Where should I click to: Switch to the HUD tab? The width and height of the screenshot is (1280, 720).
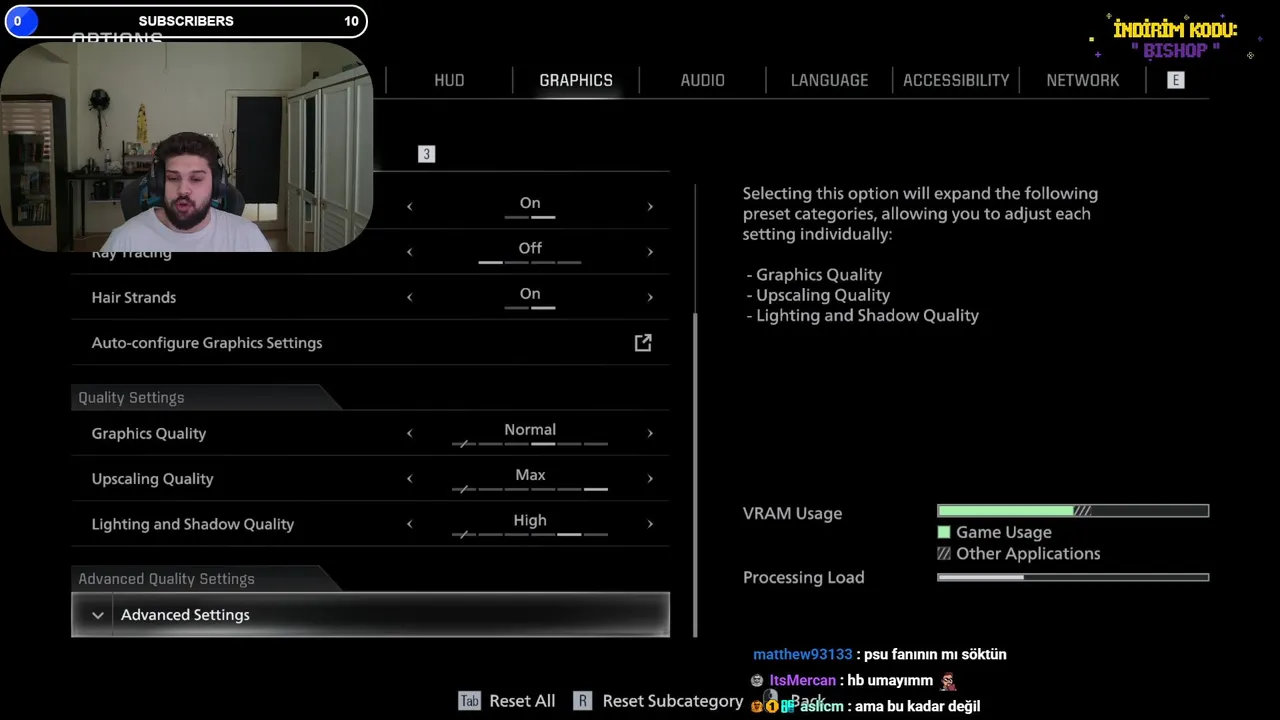coord(449,80)
